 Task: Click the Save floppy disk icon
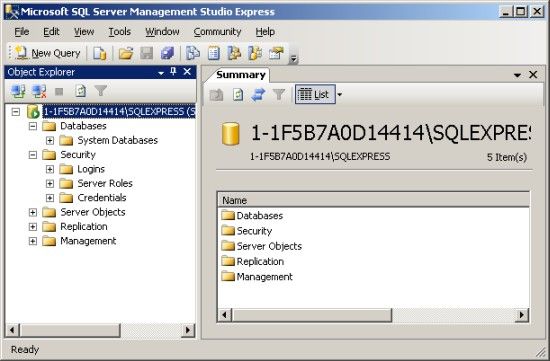146,53
